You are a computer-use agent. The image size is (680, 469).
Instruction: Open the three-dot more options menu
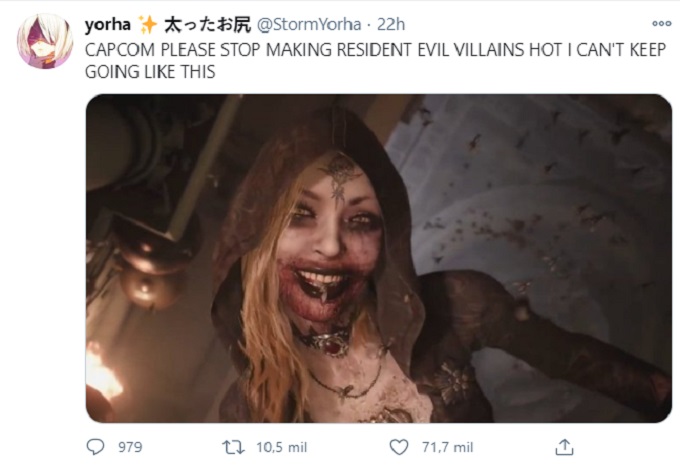pyautogui.click(x=660, y=22)
